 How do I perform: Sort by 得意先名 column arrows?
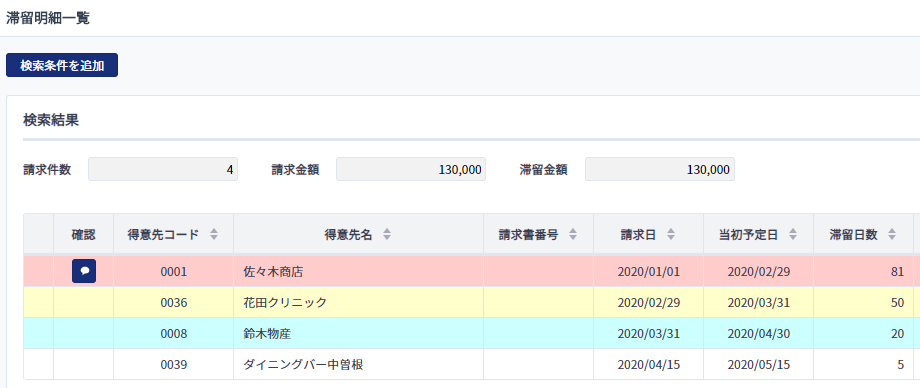pos(387,235)
